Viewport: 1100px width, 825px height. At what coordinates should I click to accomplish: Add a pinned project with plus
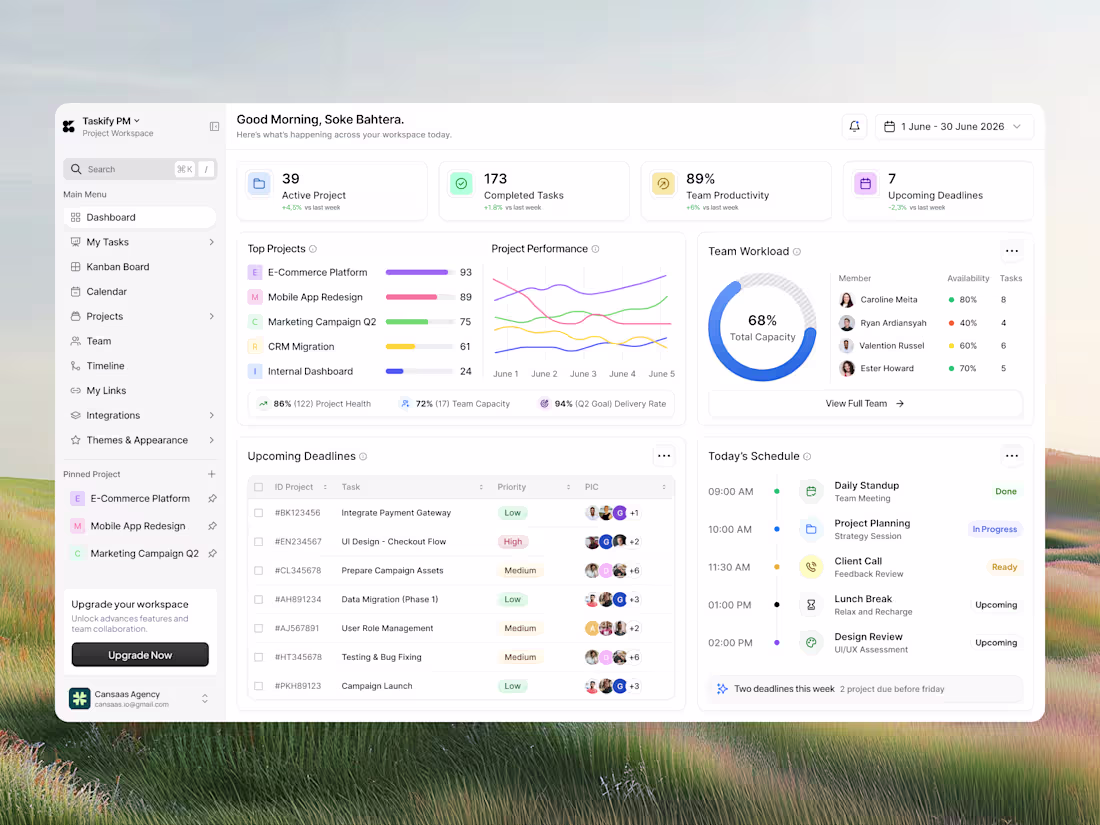tap(211, 474)
